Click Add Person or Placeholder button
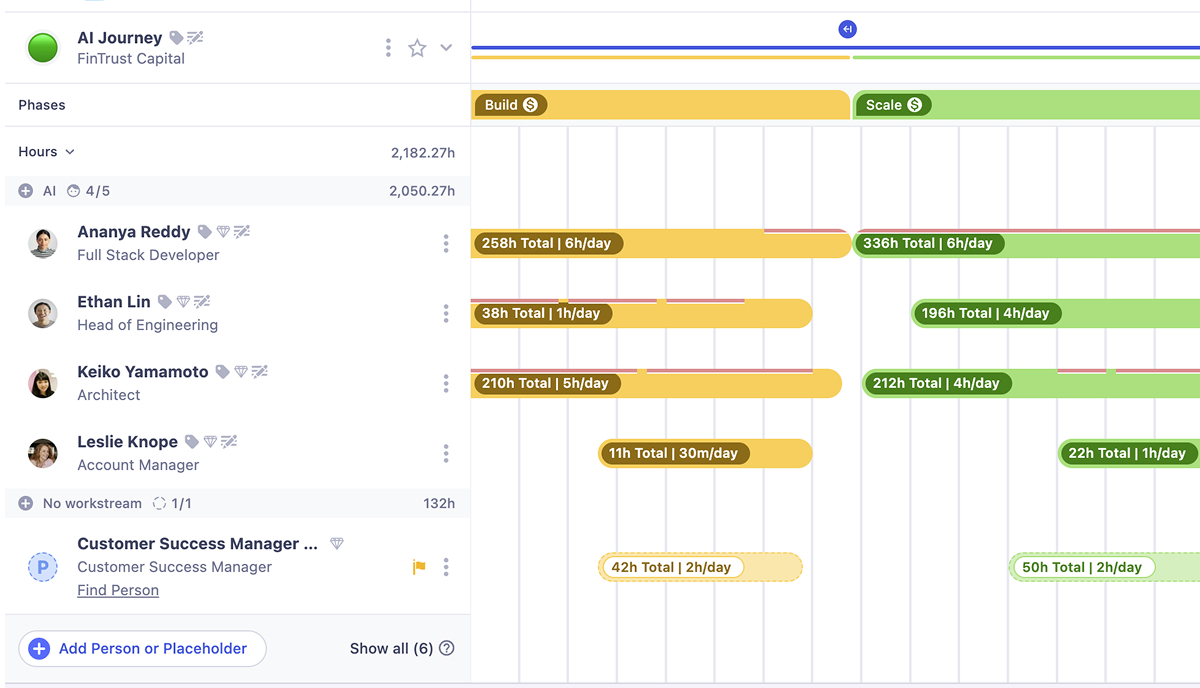 pyautogui.click(x=142, y=648)
